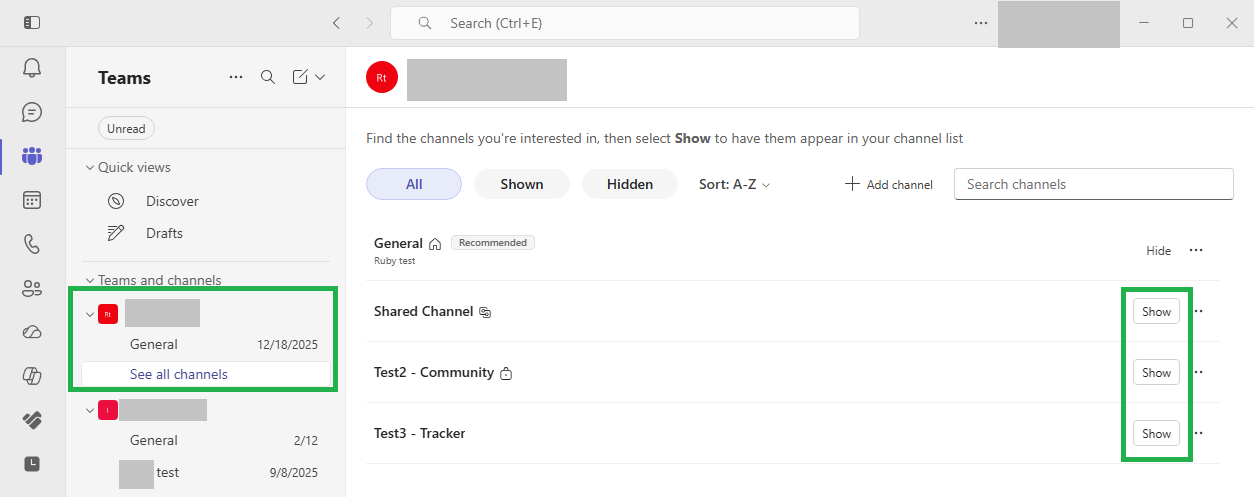Open the Calls phone icon

(x=32, y=244)
